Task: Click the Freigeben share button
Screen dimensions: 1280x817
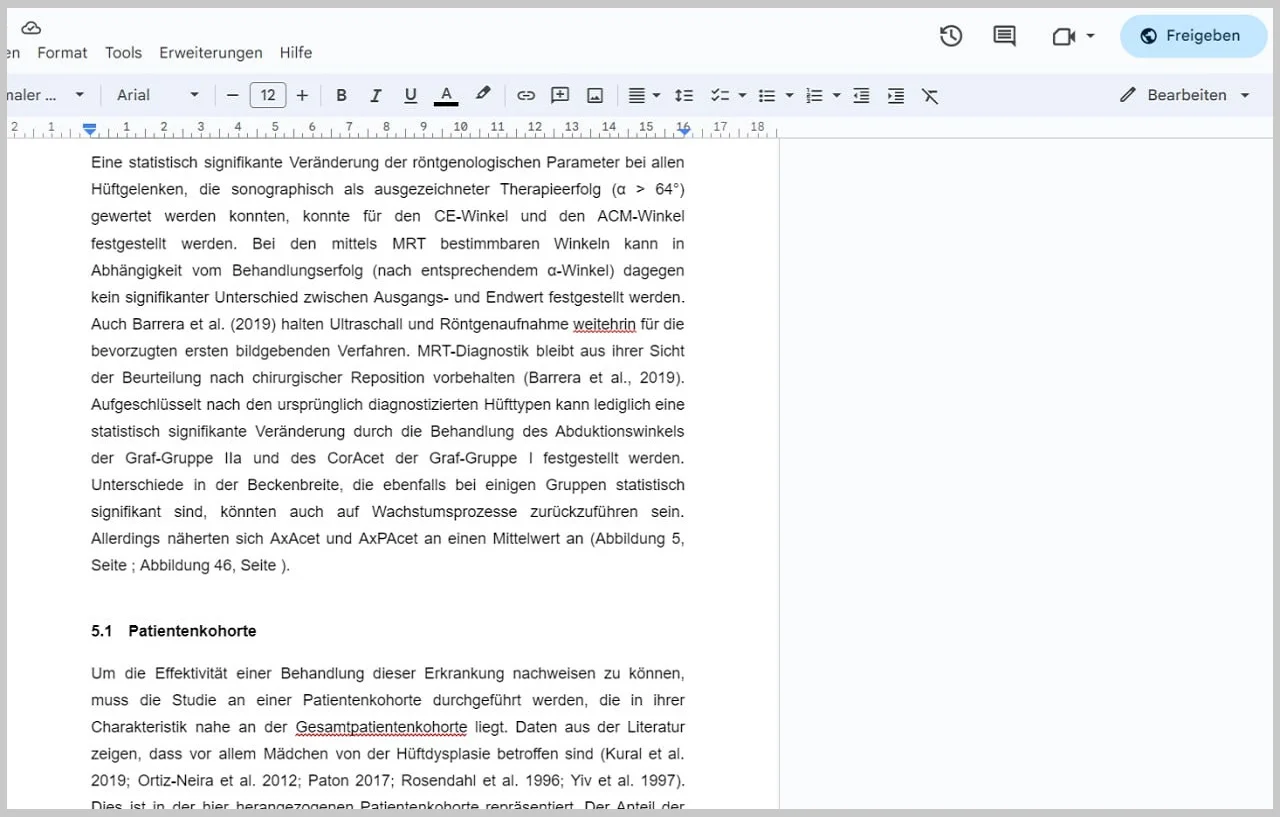Action: 1193,36
